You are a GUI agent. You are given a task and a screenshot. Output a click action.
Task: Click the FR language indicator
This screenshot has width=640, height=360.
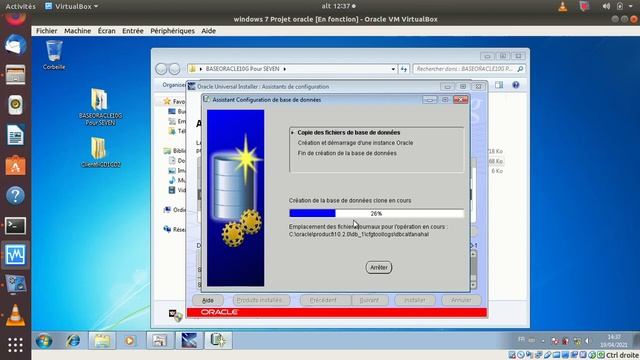pos(521,339)
